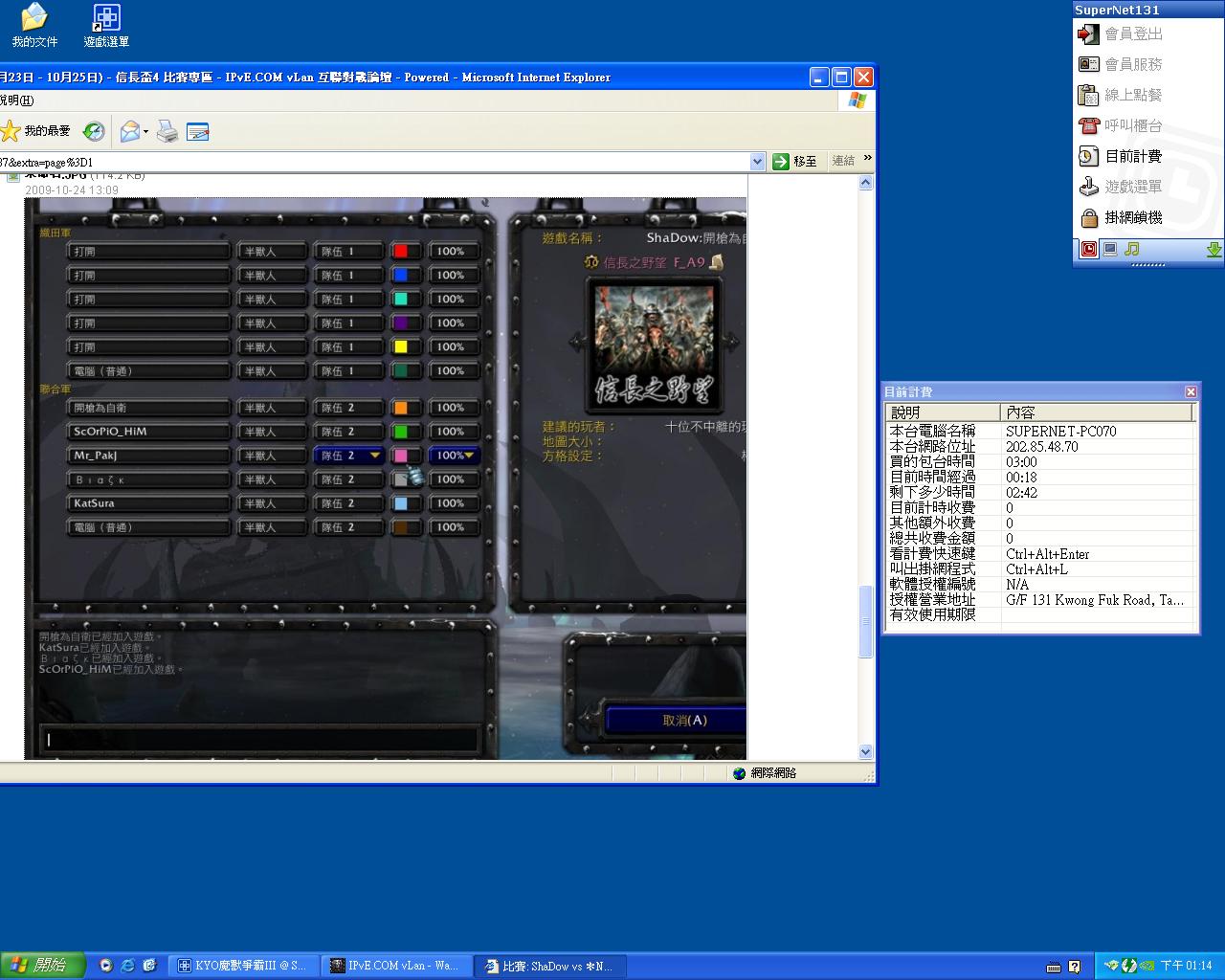Click the edit page icon in IE toolbar
The image size is (1225, 980).
click(x=198, y=132)
